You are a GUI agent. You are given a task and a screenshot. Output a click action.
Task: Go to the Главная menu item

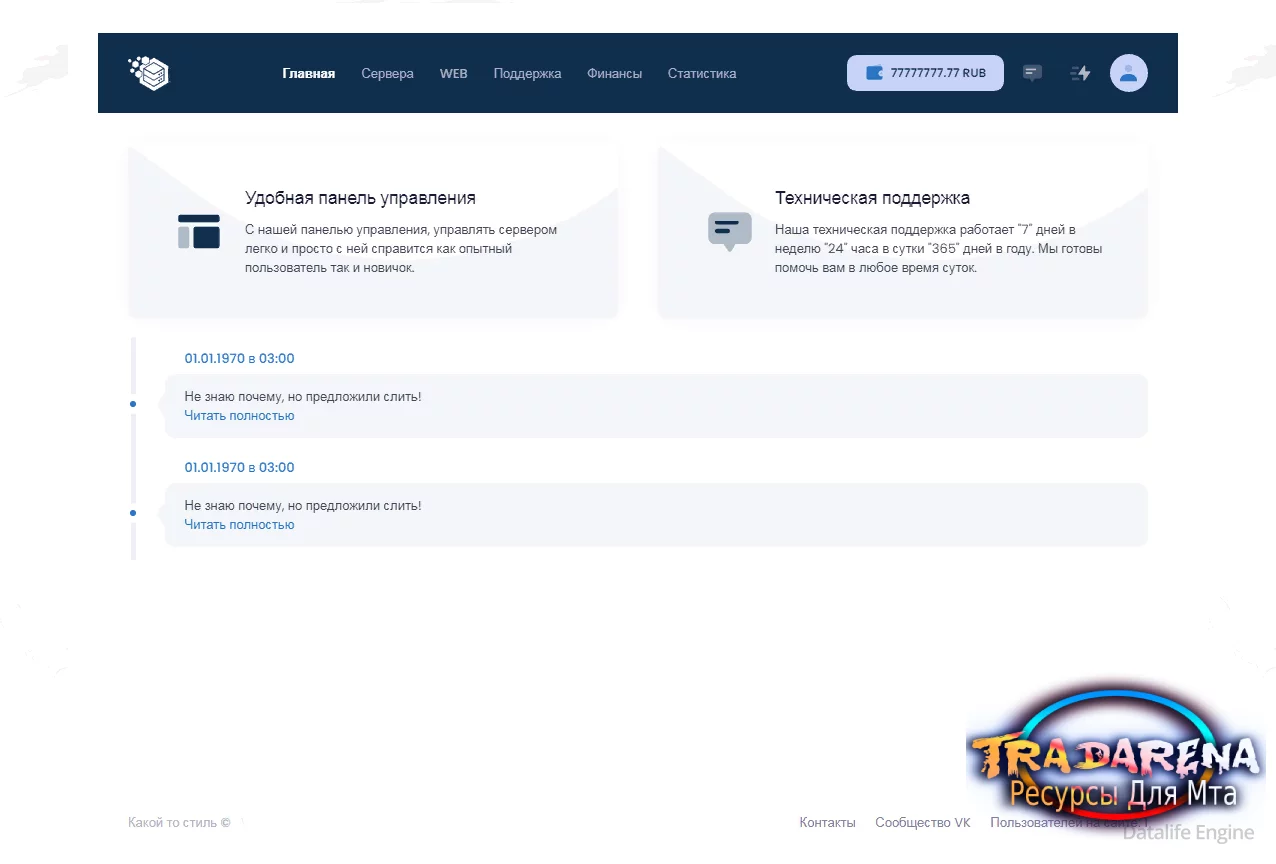pyautogui.click(x=308, y=73)
